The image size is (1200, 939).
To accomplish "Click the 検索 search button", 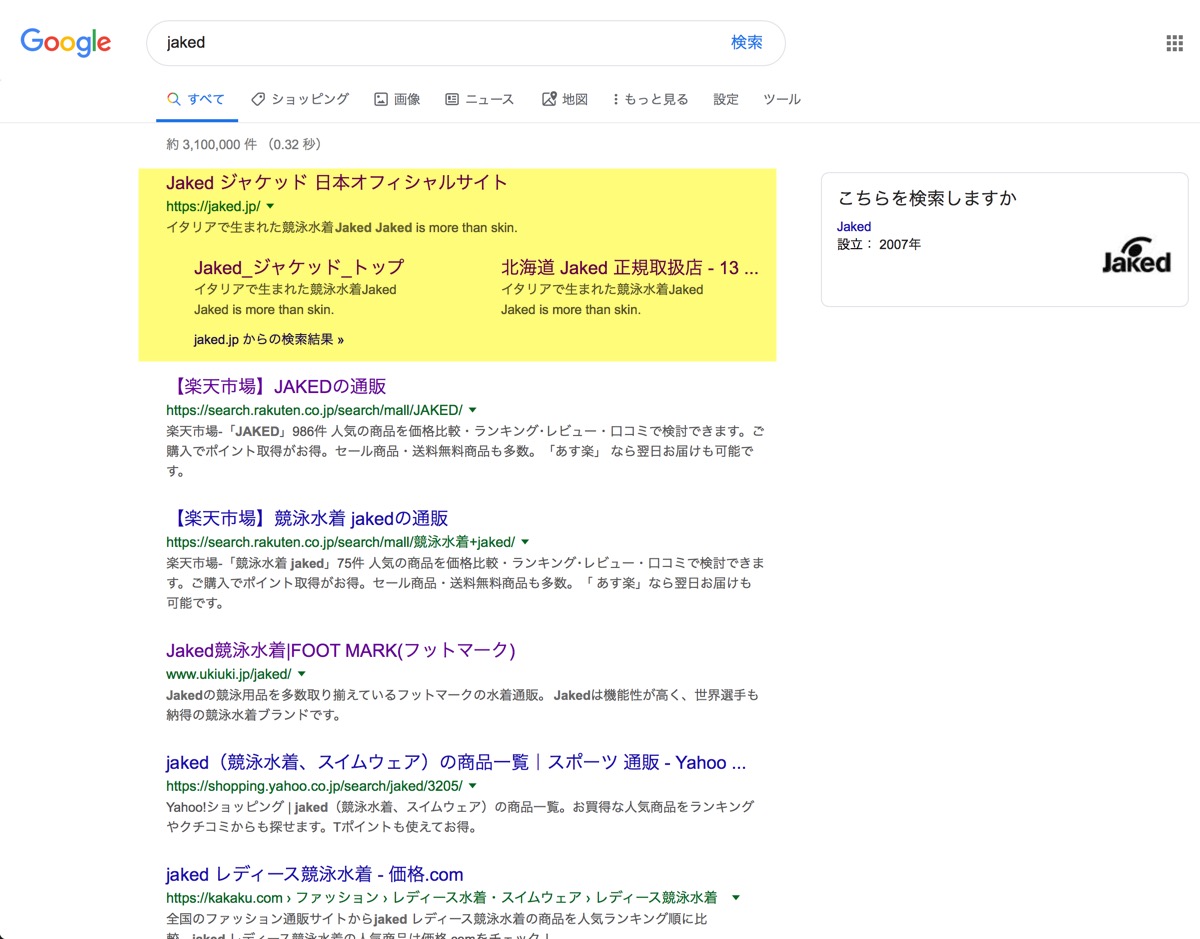I will pyautogui.click(x=747, y=43).
